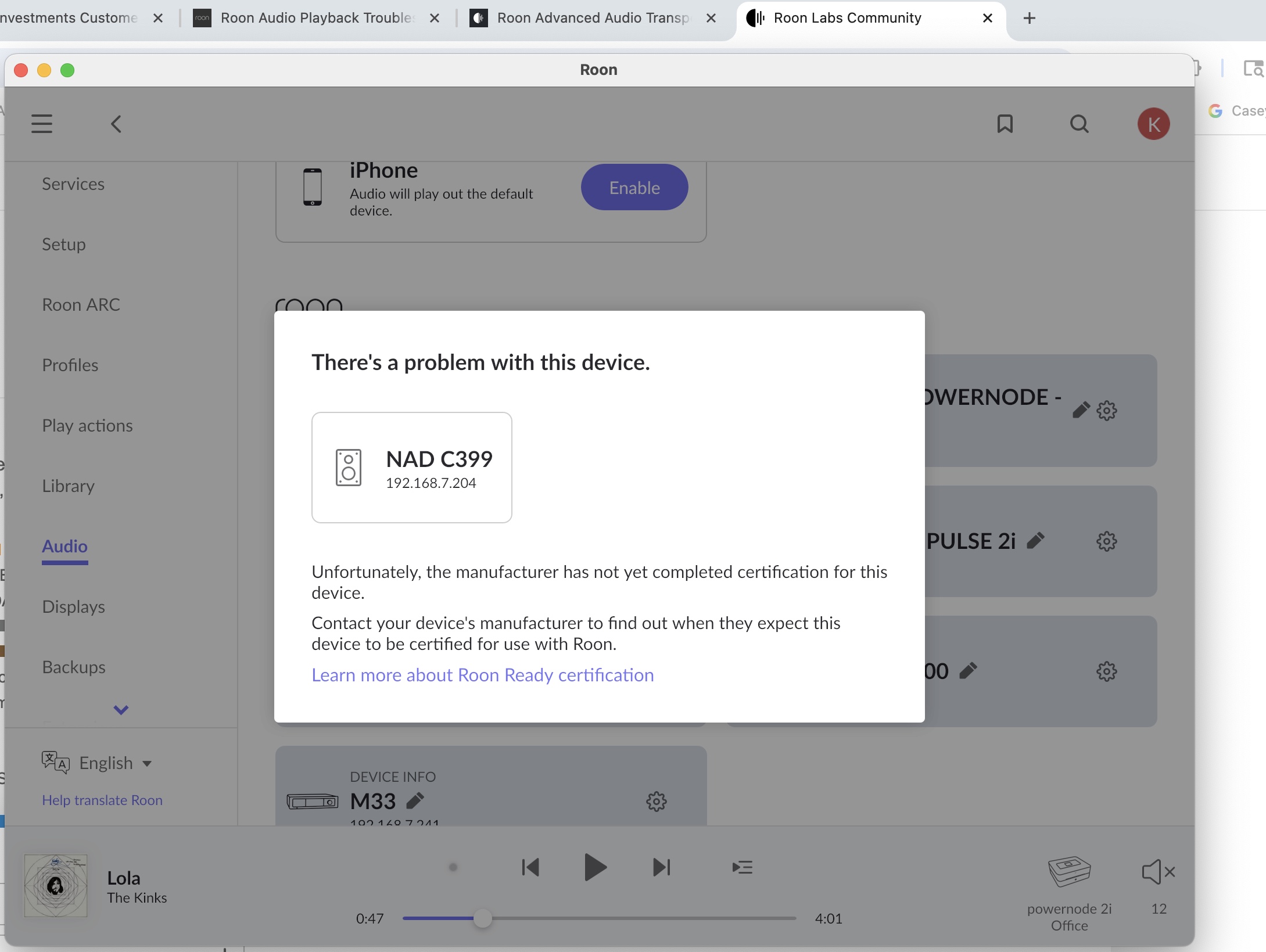
Task: Edit the POWERNODE device name pencil
Action: click(x=1081, y=410)
